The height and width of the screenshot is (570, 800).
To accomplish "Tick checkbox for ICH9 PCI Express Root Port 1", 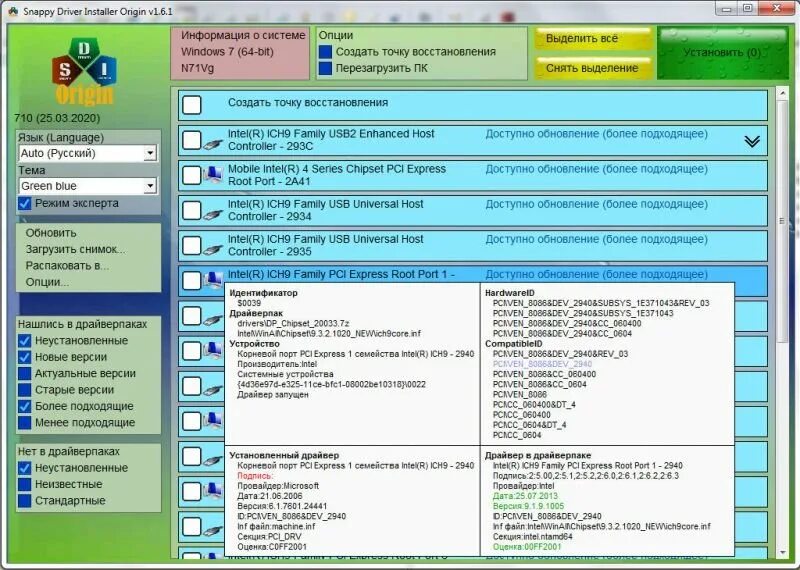I will coord(192,280).
